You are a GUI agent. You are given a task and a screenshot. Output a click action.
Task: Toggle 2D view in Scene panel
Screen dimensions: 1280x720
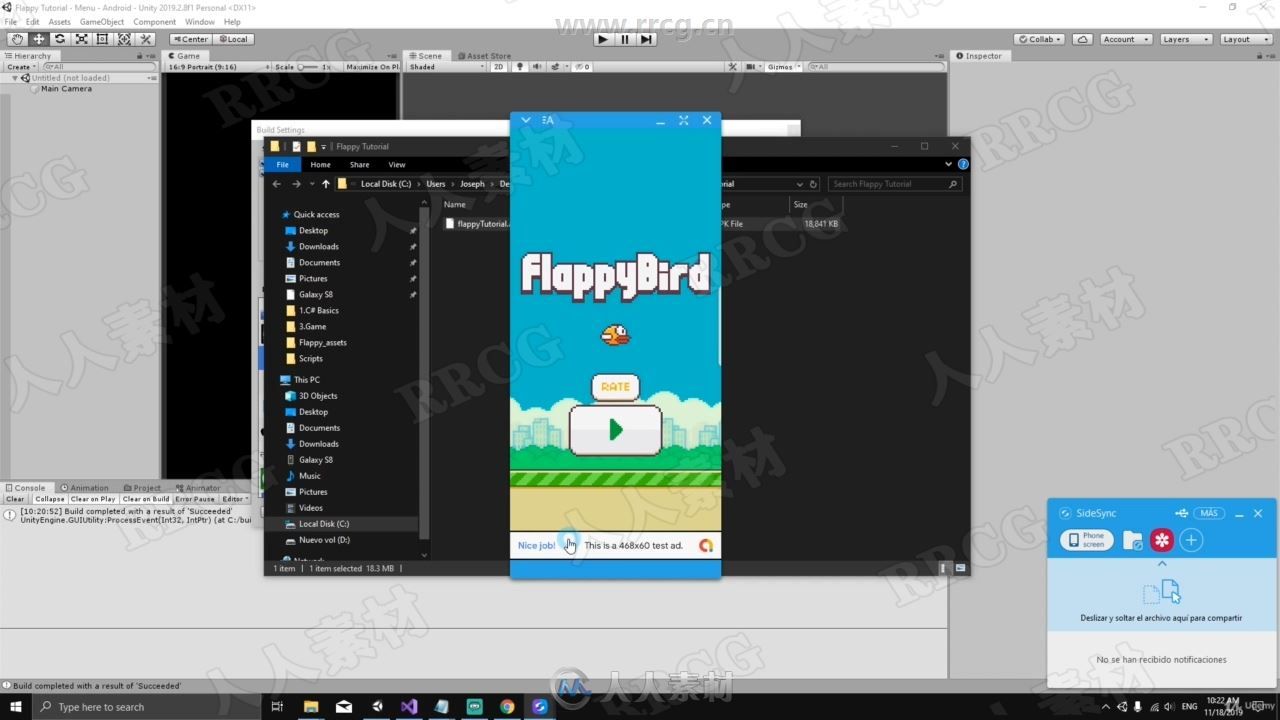[x=498, y=67]
